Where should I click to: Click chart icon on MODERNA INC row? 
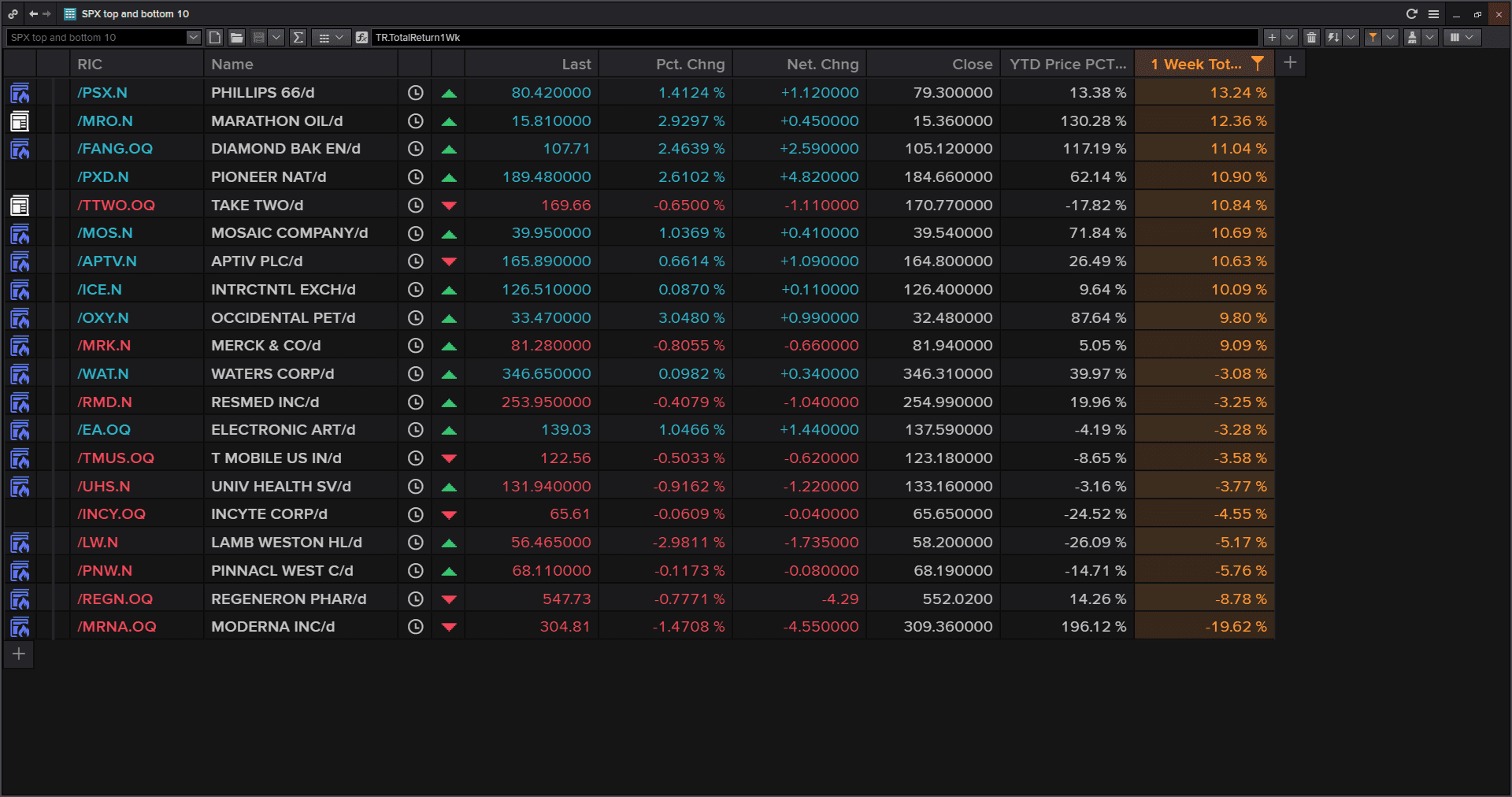point(20,627)
